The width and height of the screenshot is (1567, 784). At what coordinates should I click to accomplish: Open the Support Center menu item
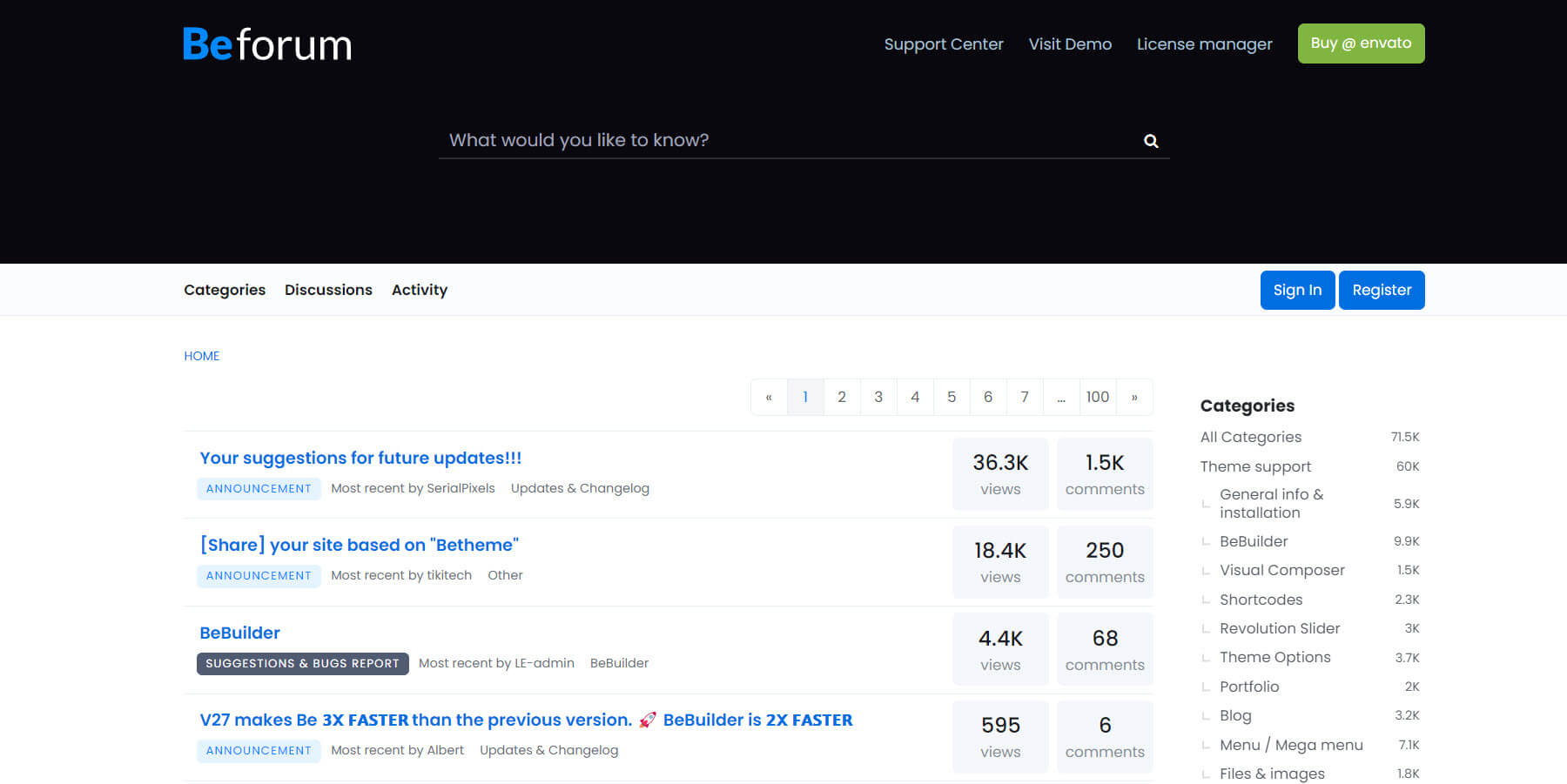pyautogui.click(x=944, y=44)
